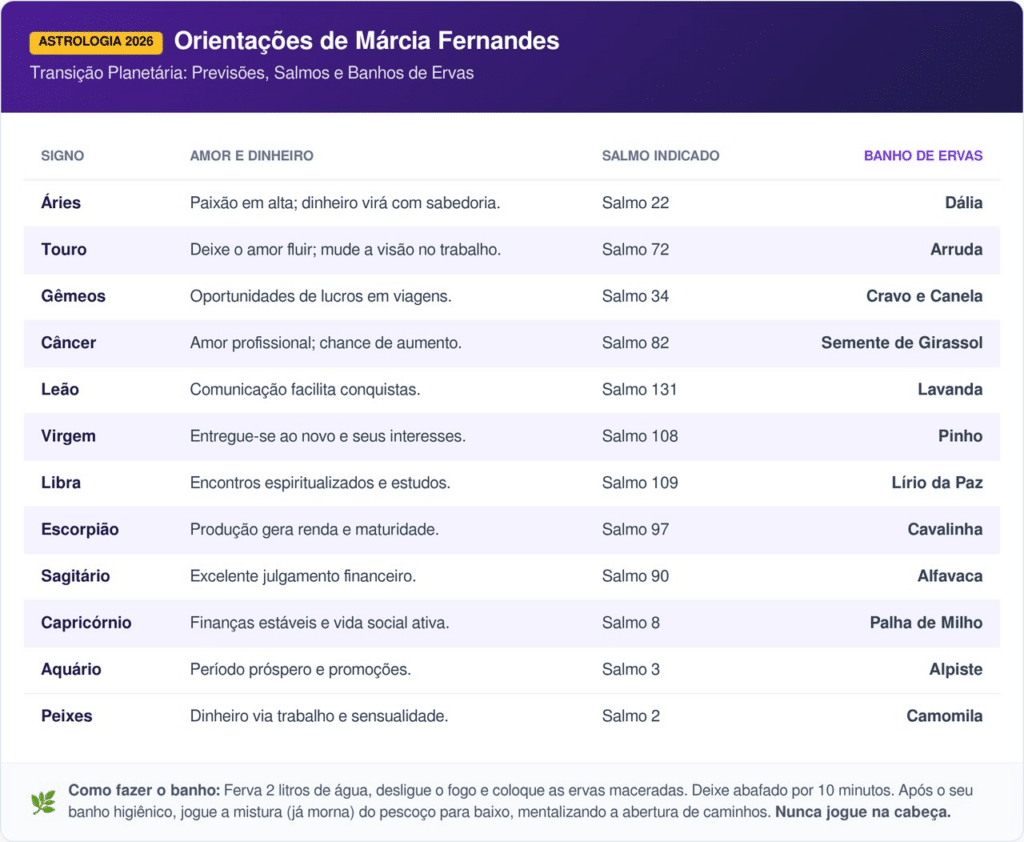Click Salmo 34 in the Gêmeos row
Viewport: 1024px width, 842px height.
click(635, 296)
